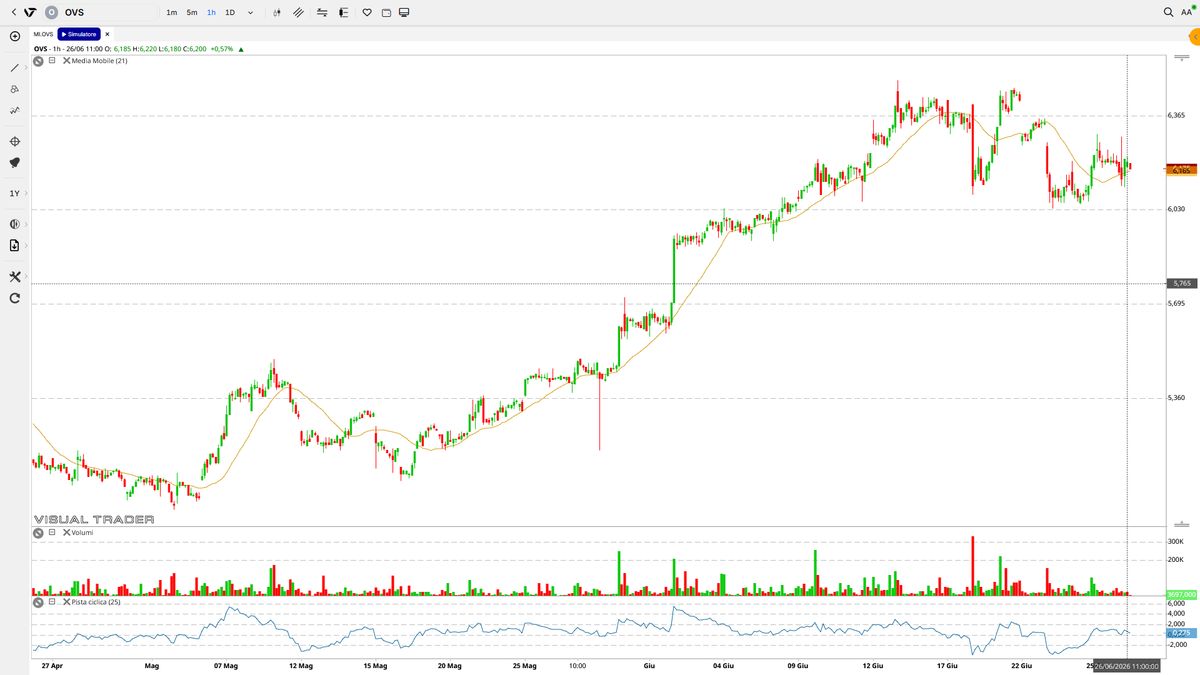Open the diagonal lines indicators icon
The height and width of the screenshot is (675, 1200).
(x=298, y=12)
